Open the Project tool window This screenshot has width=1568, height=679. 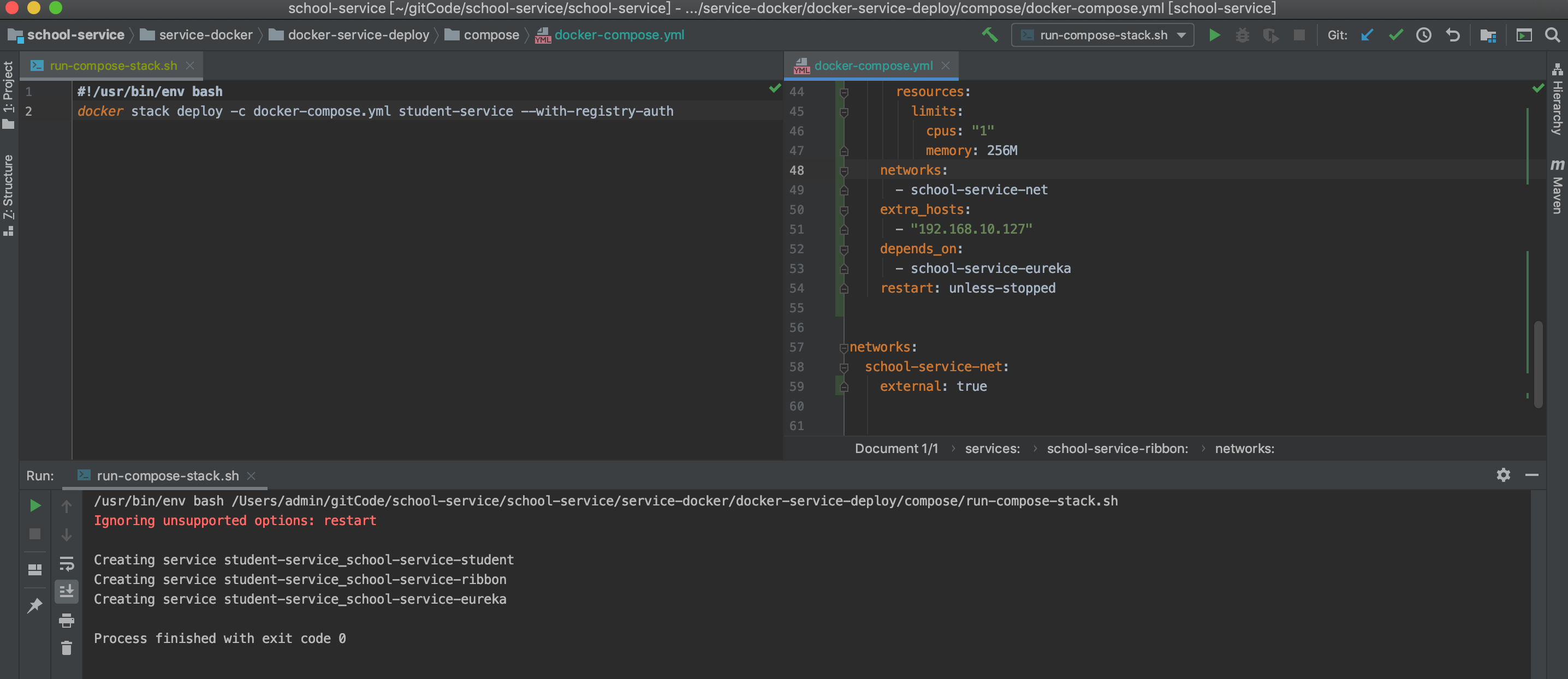(9, 94)
